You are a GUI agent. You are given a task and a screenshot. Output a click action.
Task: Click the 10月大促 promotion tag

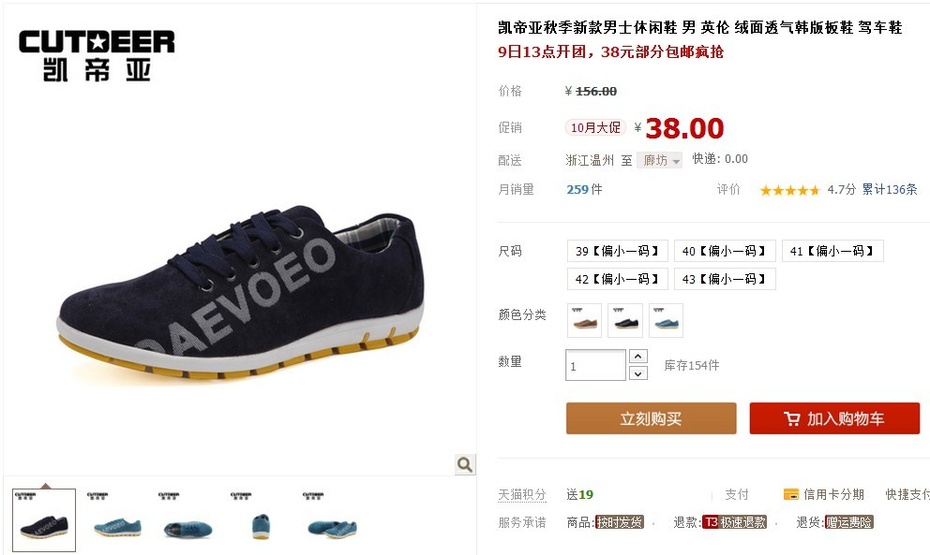595,127
